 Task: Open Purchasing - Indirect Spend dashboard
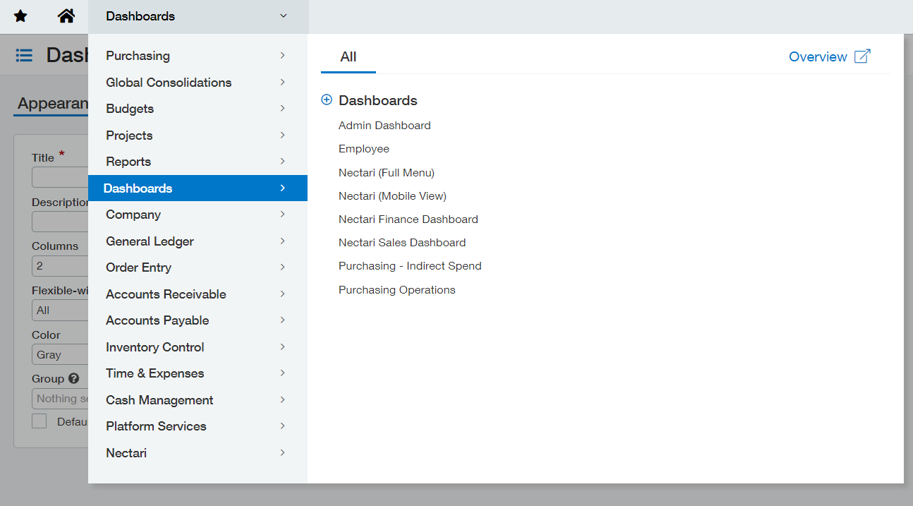[410, 266]
